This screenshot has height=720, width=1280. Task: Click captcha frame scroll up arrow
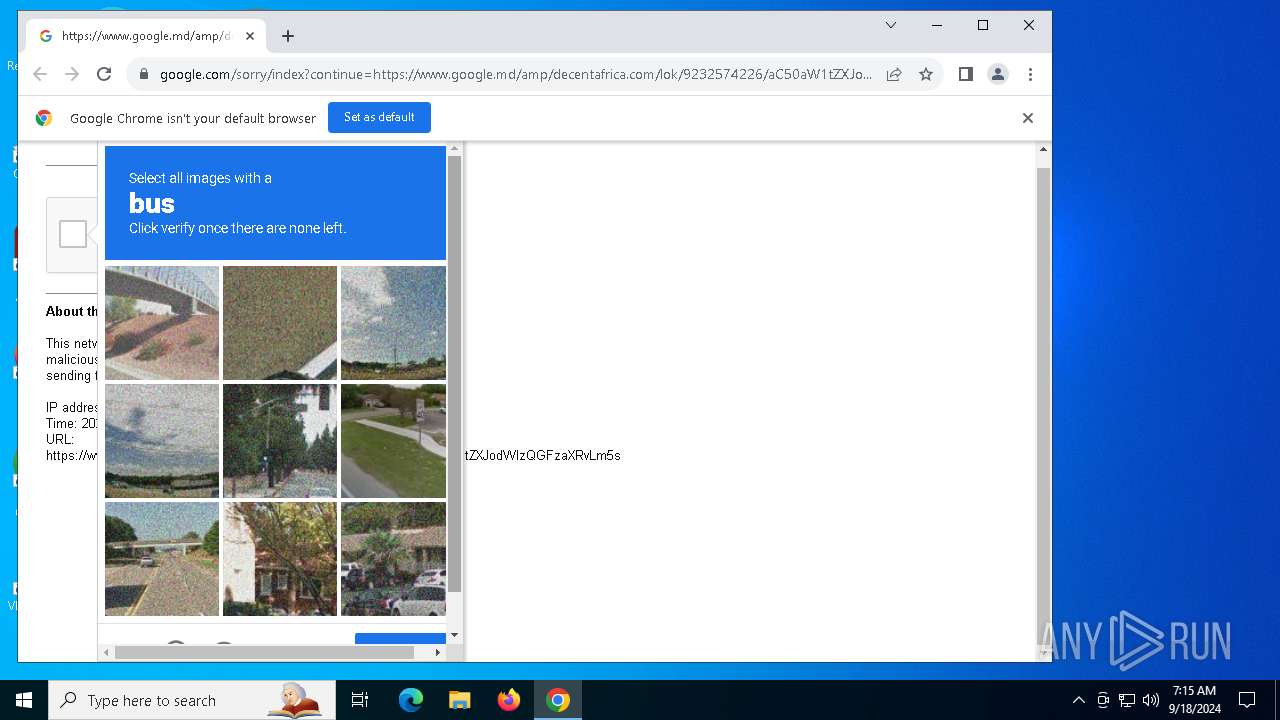coord(455,149)
